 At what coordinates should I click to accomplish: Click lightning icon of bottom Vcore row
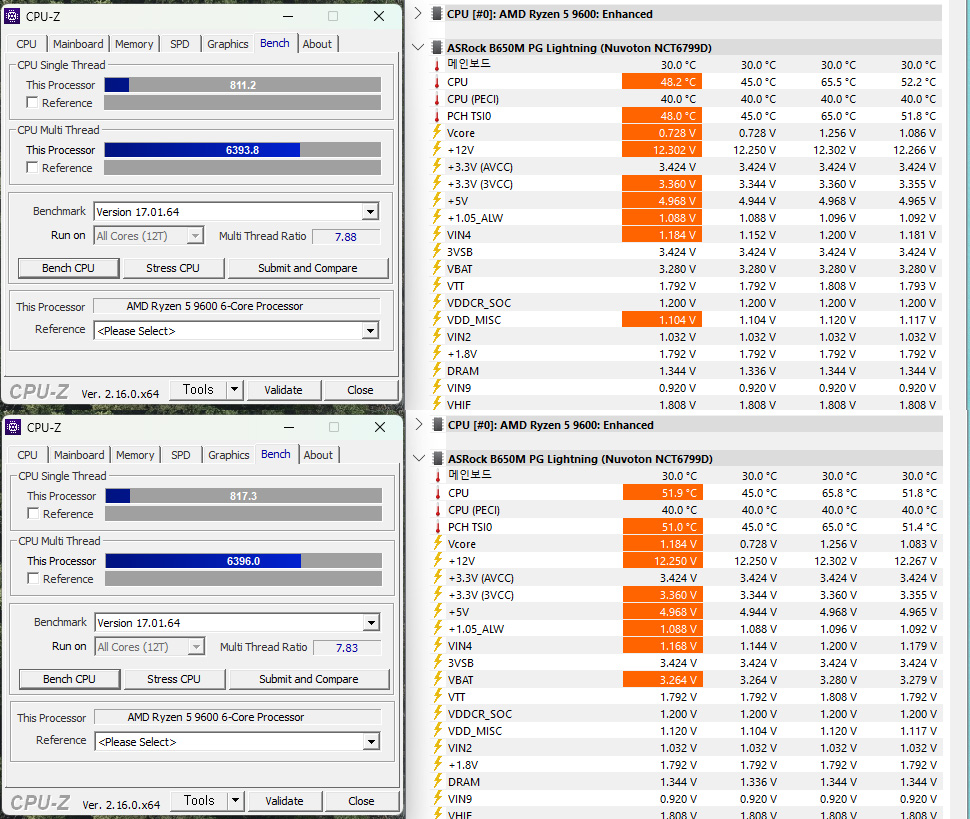438,544
